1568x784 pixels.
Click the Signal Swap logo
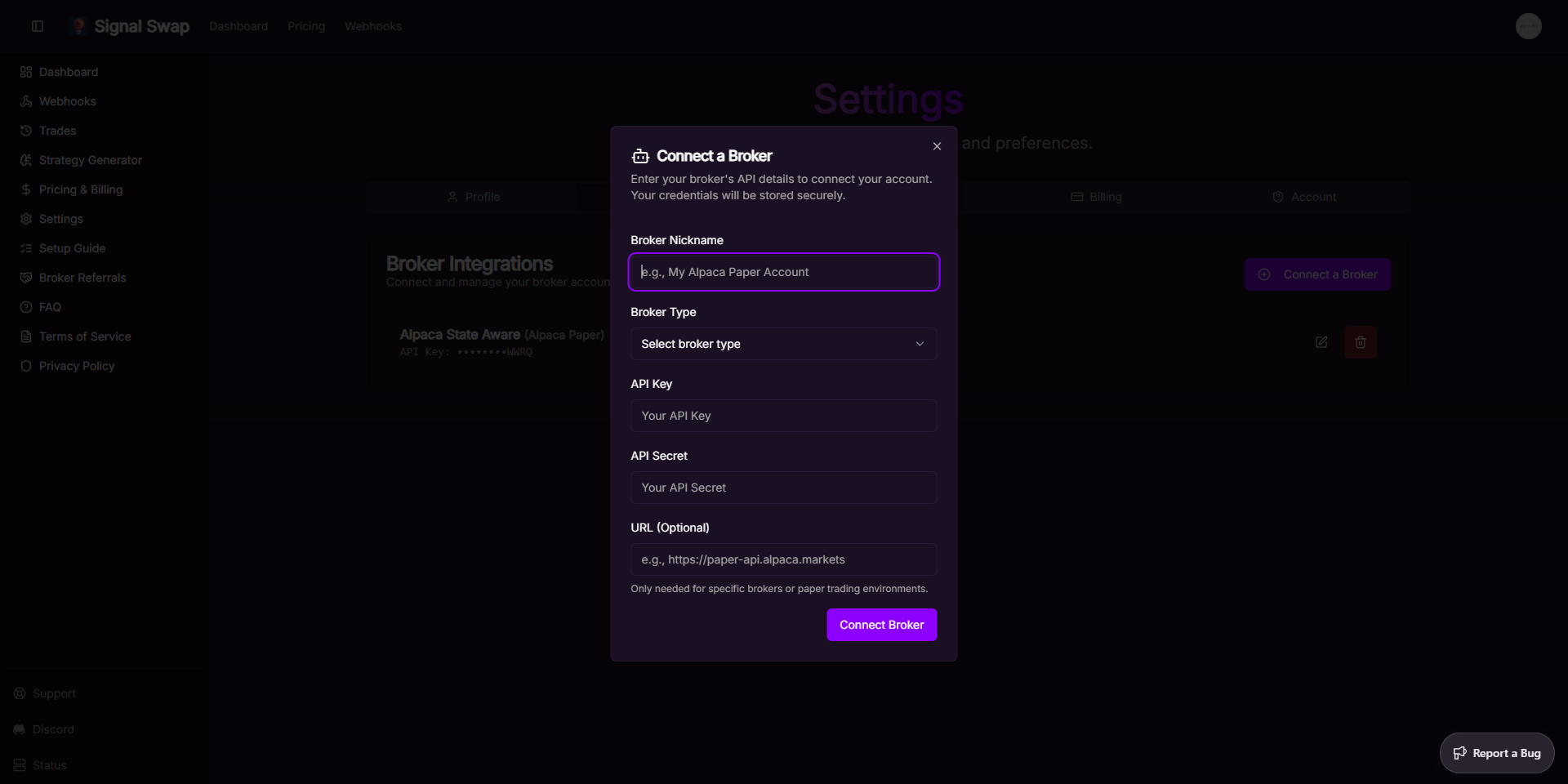(x=131, y=26)
